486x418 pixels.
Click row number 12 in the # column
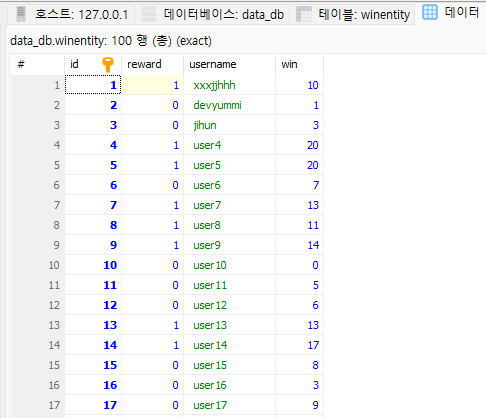pos(38,305)
